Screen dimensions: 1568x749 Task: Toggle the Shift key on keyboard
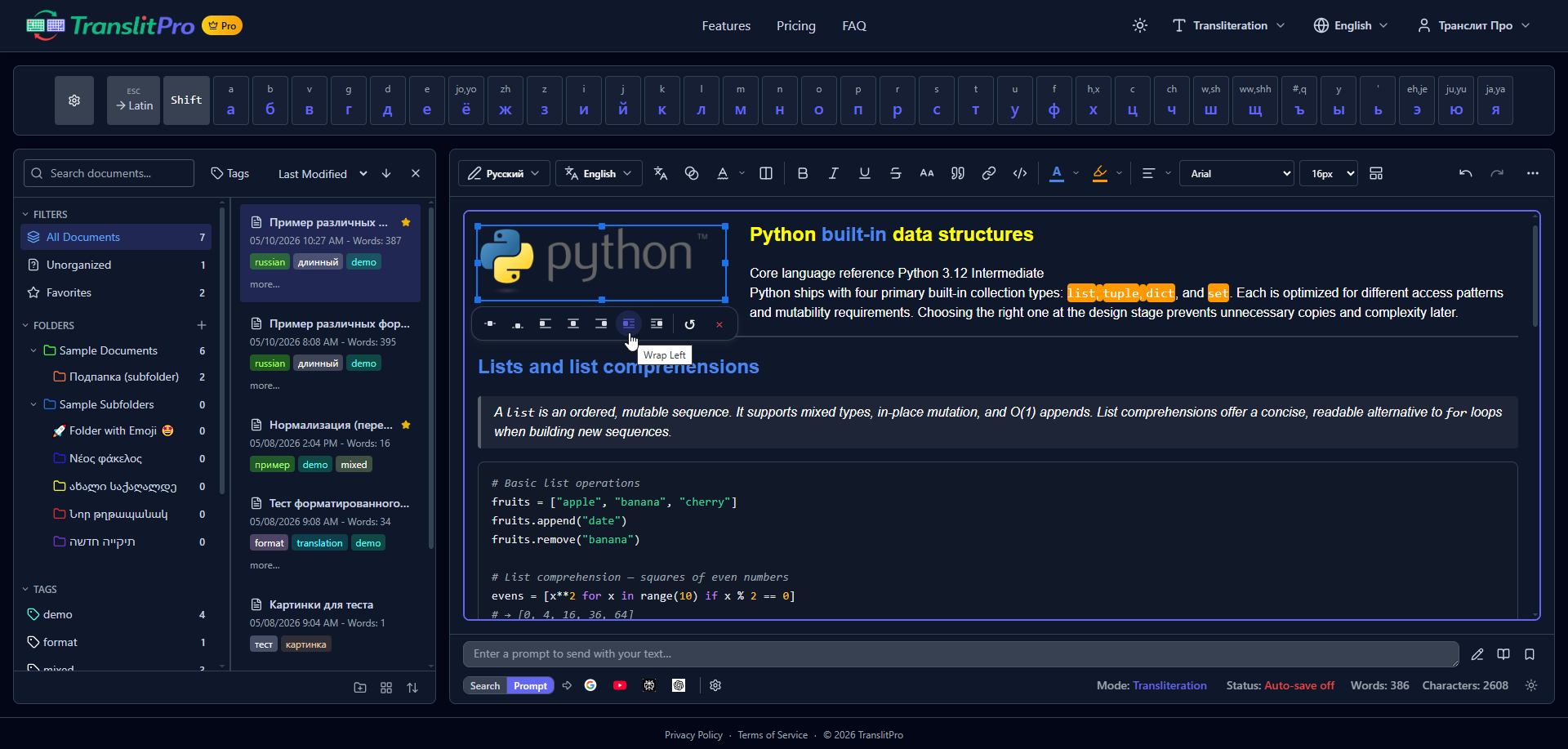coord(186,100)
